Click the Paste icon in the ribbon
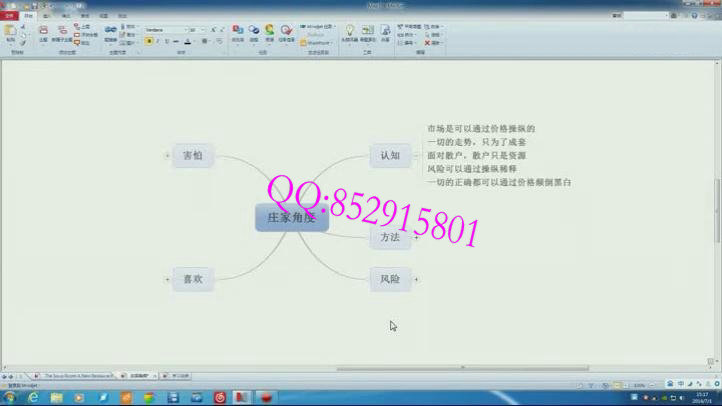The image size is (722, 406). coord(10,32)
